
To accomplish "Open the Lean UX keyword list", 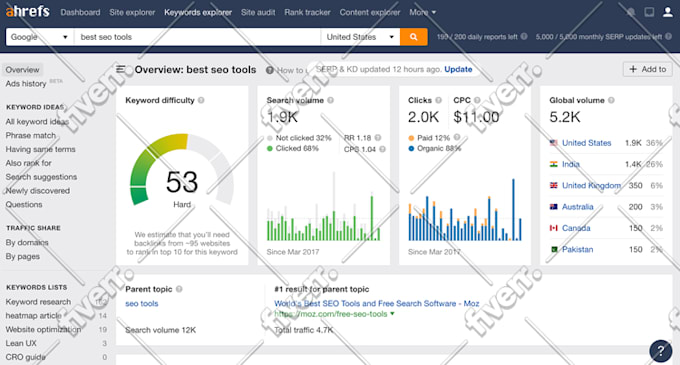I will pyautogui.click(x=21, y=343).
